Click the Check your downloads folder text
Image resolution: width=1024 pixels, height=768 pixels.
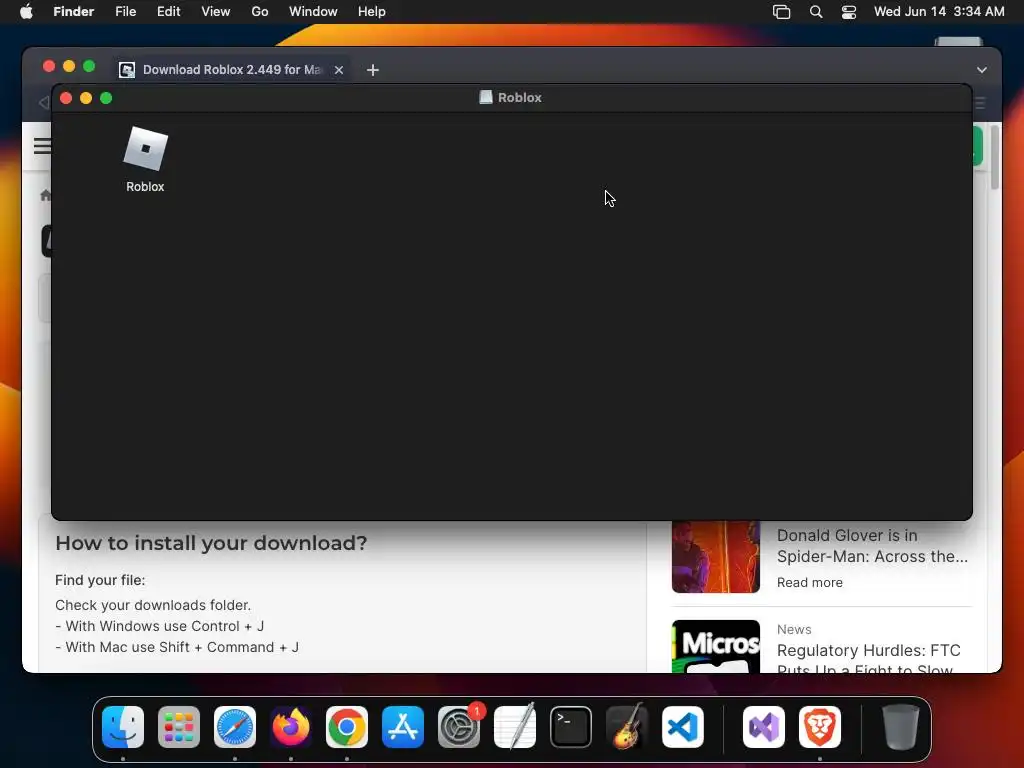click(x=153, y=605)
